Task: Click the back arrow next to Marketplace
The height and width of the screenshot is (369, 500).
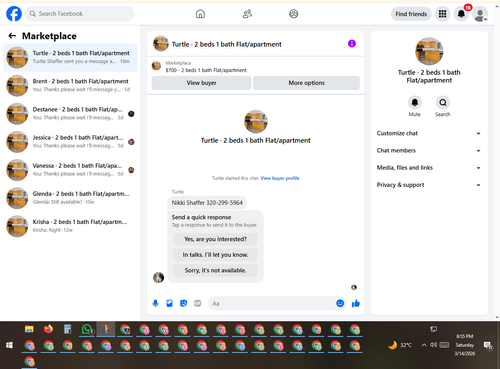Action: tap(12, 36)
